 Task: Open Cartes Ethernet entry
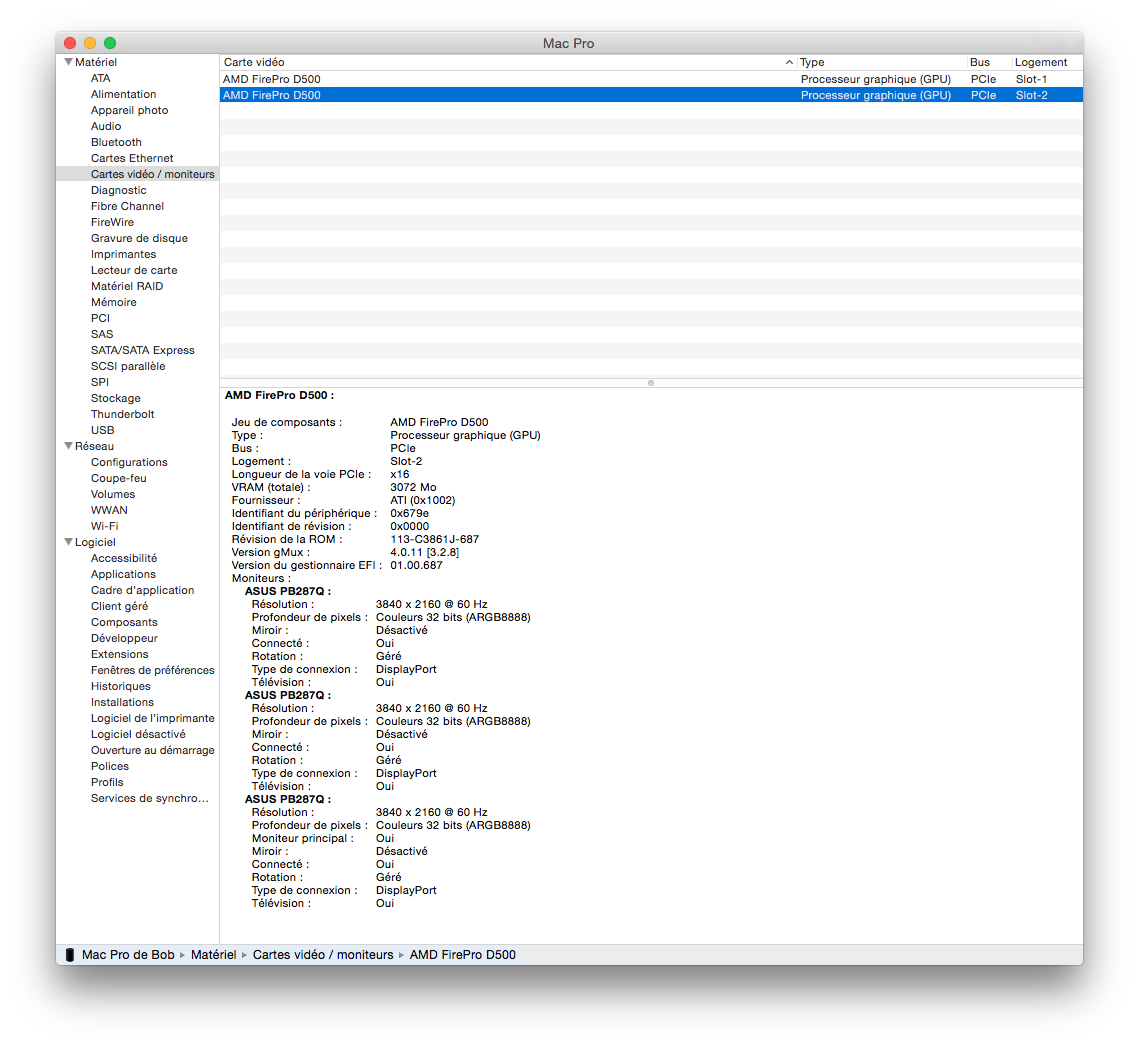pyautogui.click(x=132, y=158)
